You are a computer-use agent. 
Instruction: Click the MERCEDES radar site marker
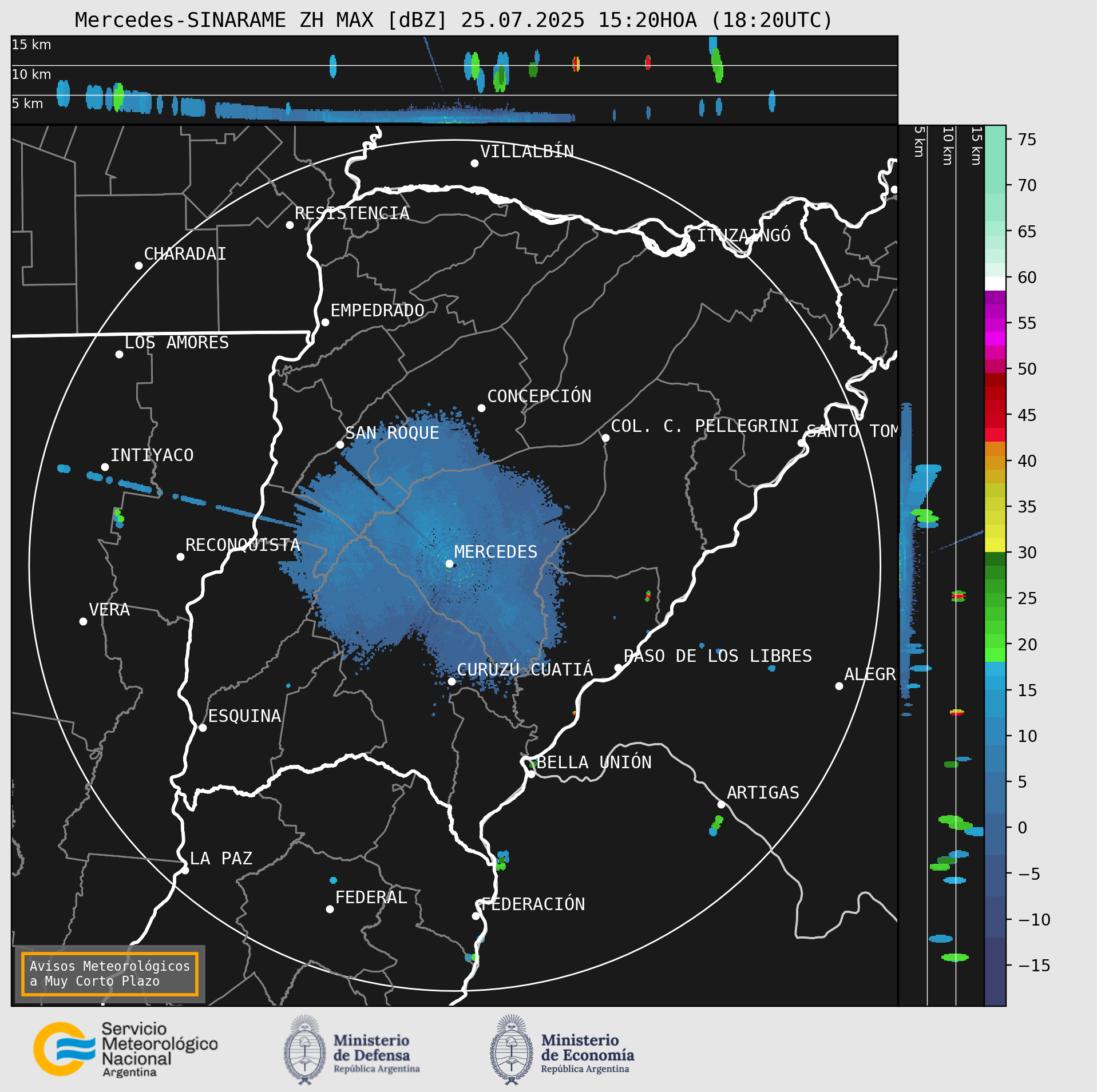pos(449,563)
